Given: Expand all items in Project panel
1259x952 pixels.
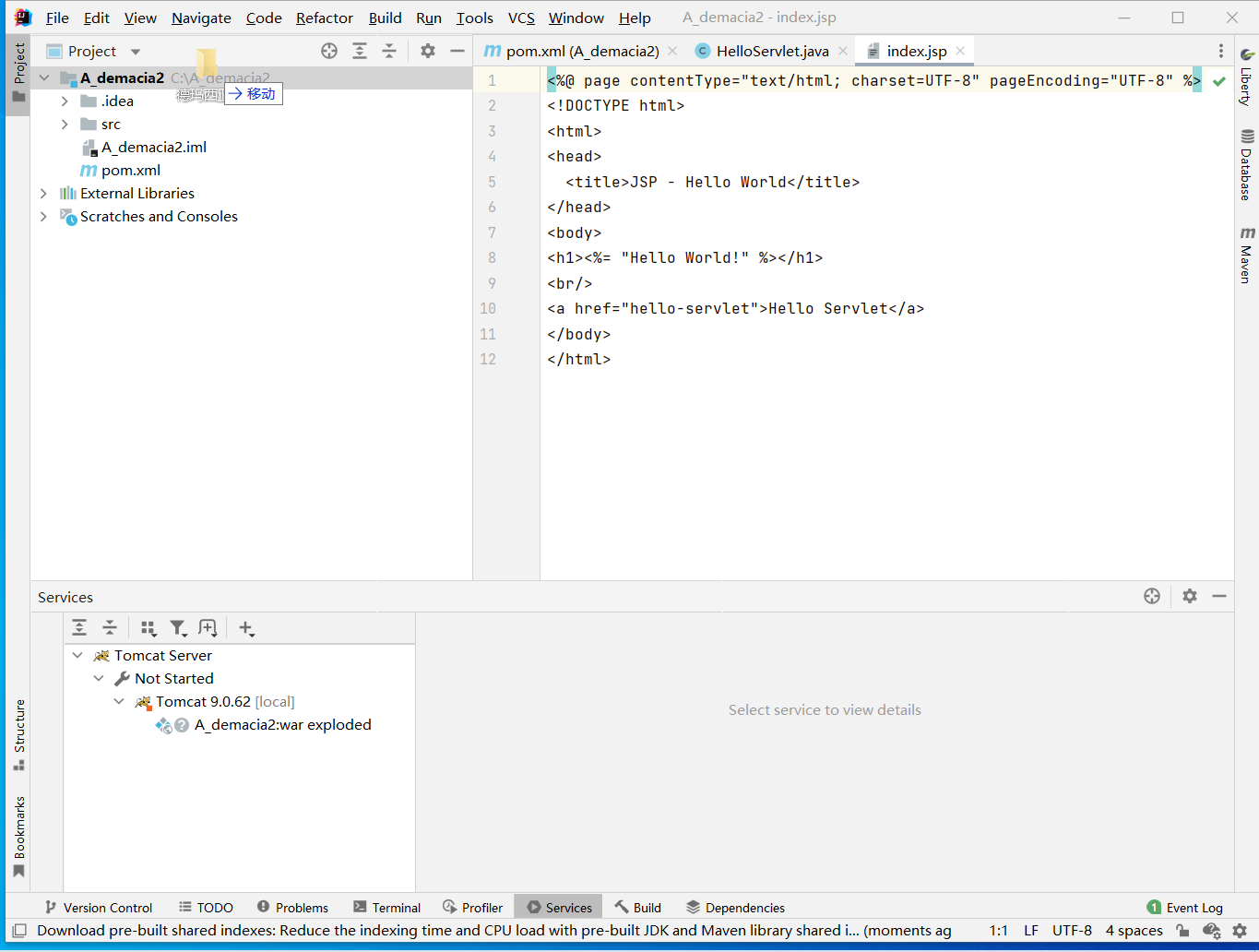Looking at the screenshot, I should (x=360, y=51).
